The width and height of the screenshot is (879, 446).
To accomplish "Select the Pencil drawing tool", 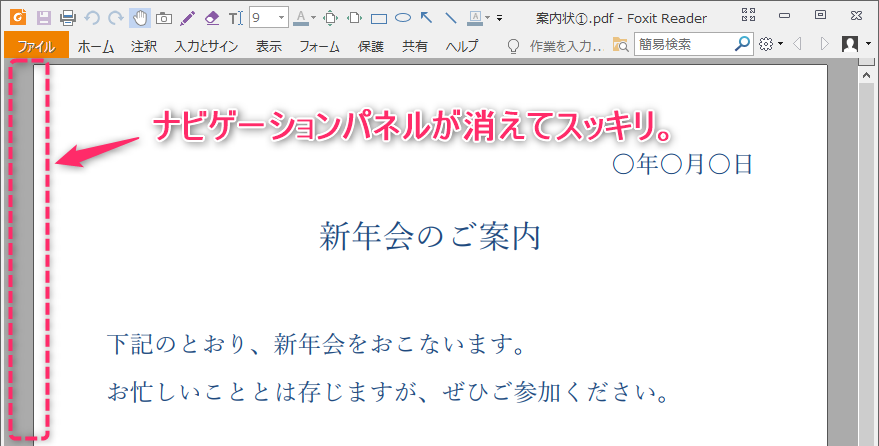I will [x=187, y=18].
